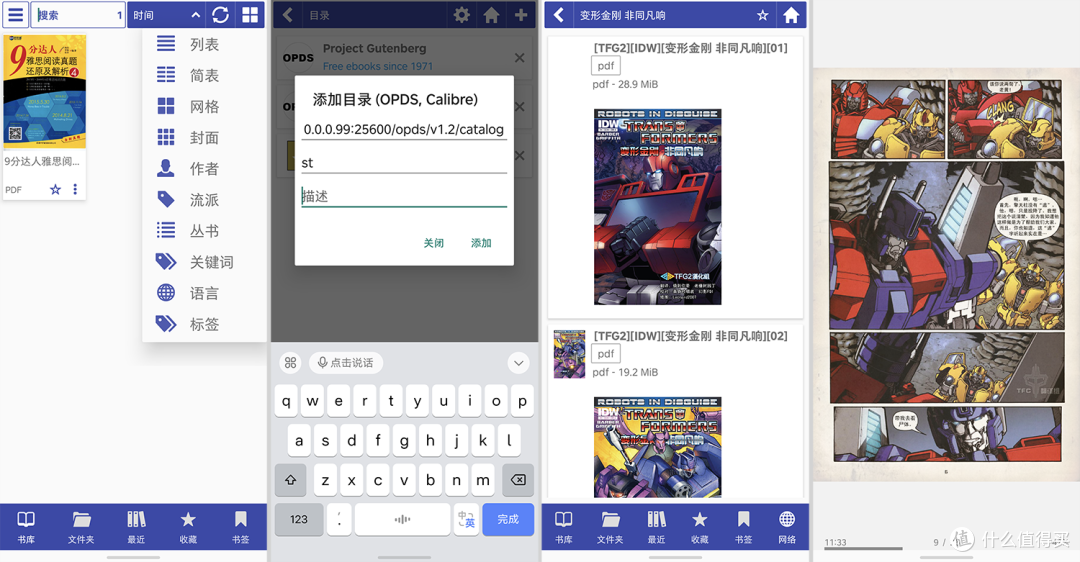1080x562 pixels.
Task: Open 书库 library tab in left screen
Action: click(26, 527)
